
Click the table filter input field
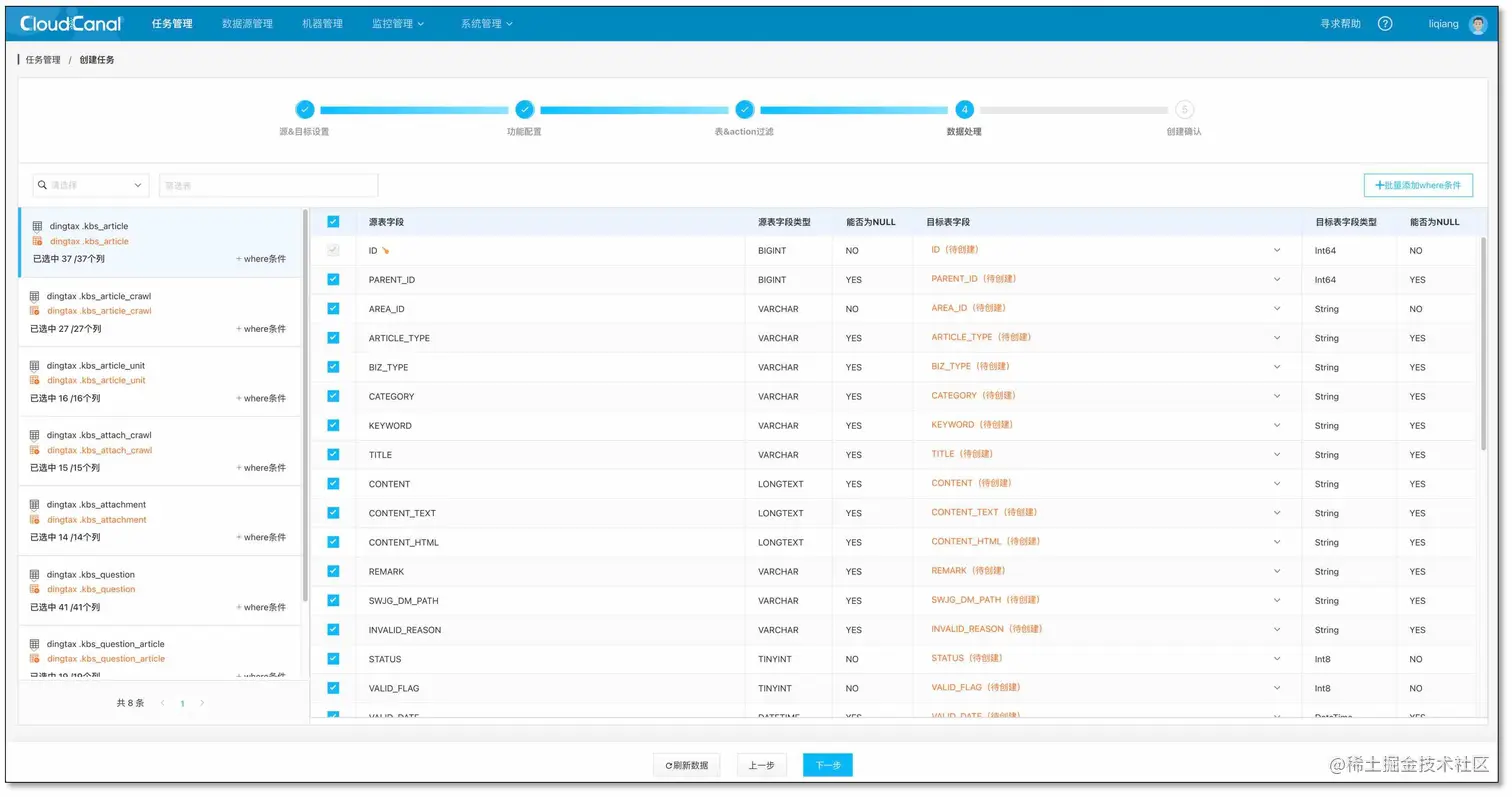[269, 185]
